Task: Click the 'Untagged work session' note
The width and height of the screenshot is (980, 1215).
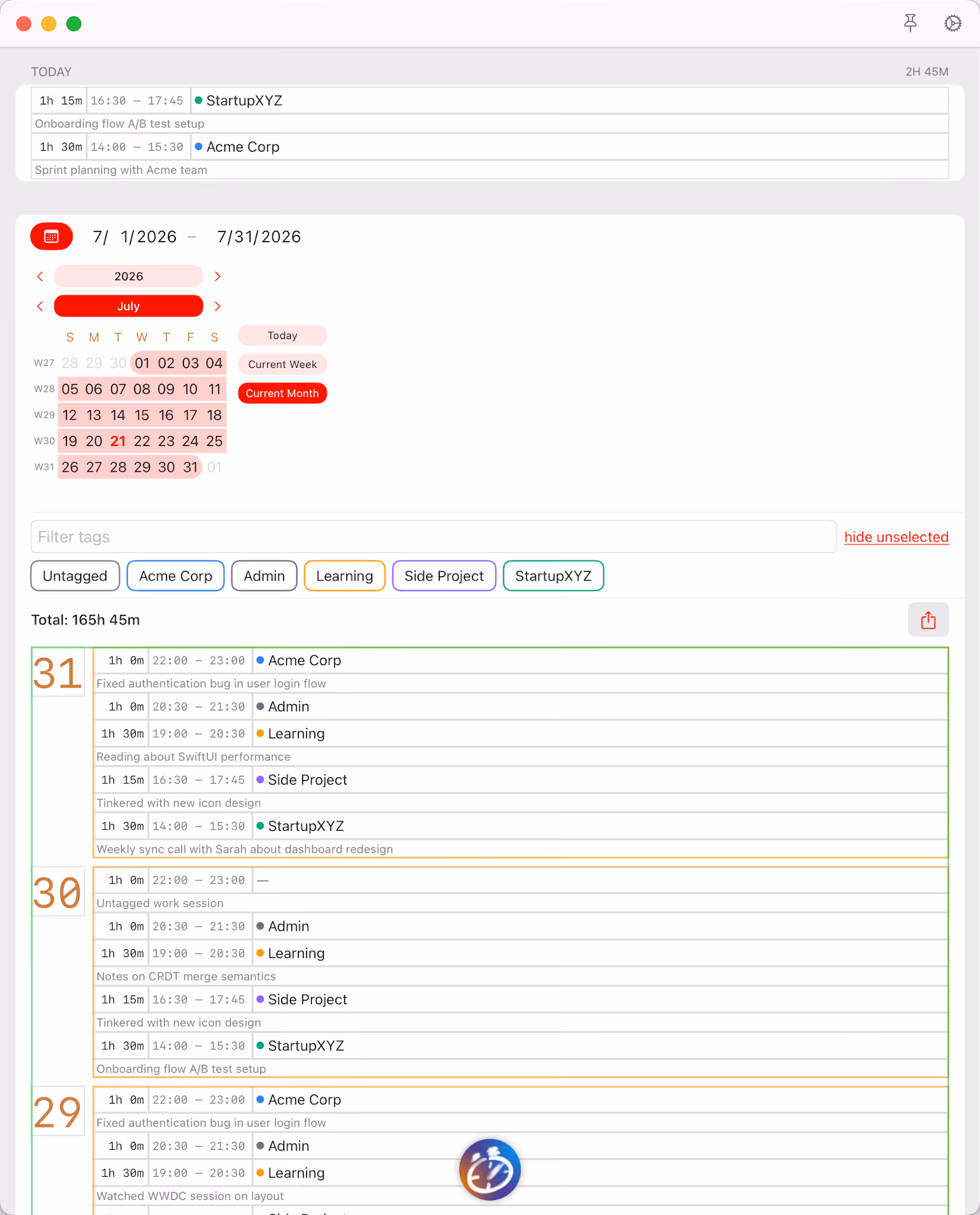Action: tap(160, 903)
